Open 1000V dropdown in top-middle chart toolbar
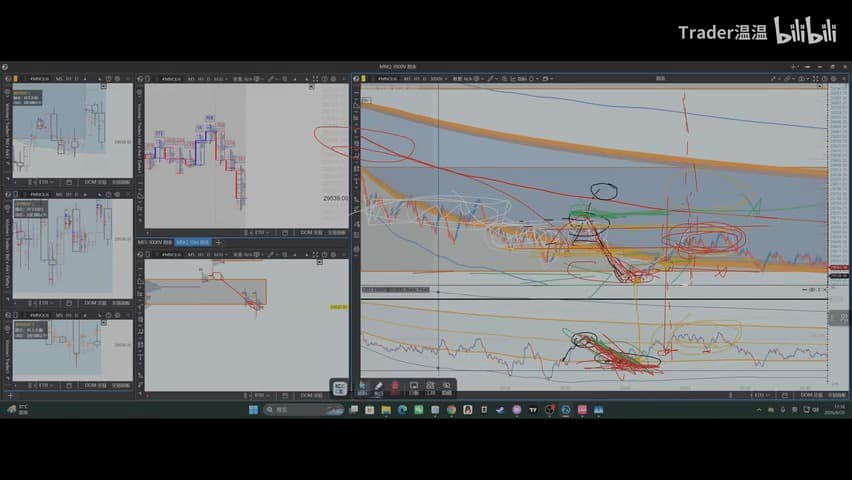The height and width of the screenshot is (480, 852). coord(219,79)
